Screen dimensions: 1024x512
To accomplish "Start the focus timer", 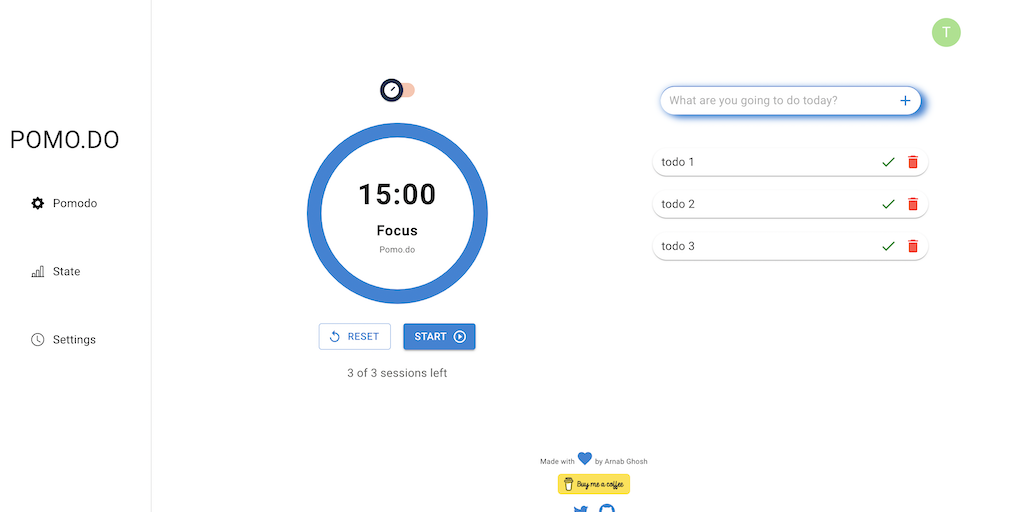I will [439, 337].
